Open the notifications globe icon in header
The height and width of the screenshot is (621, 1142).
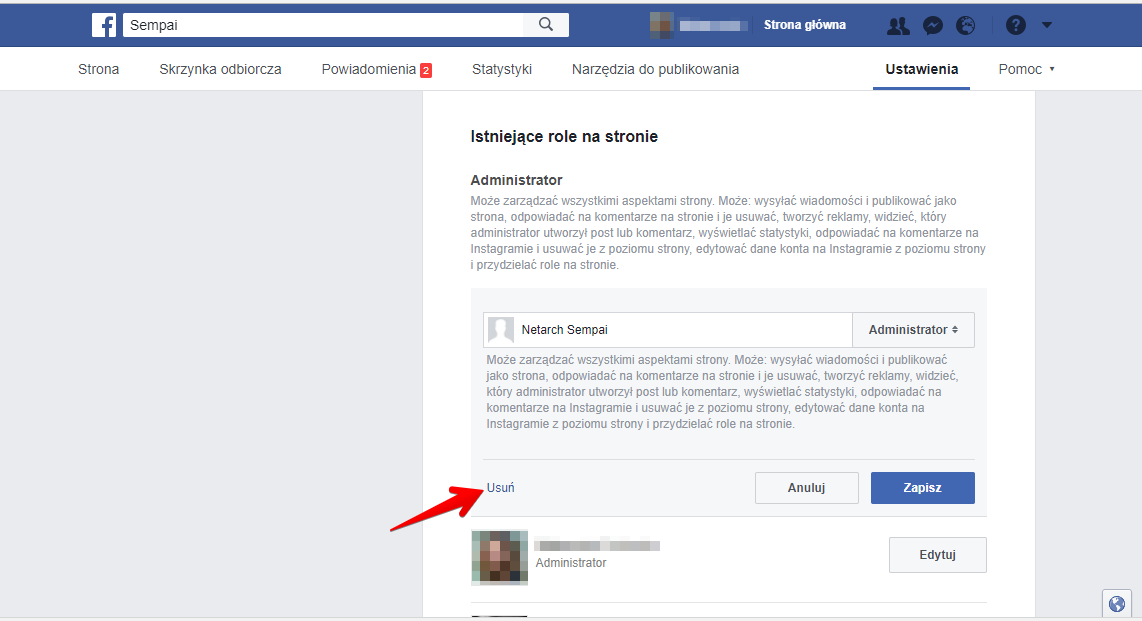[x=966, y=25]
